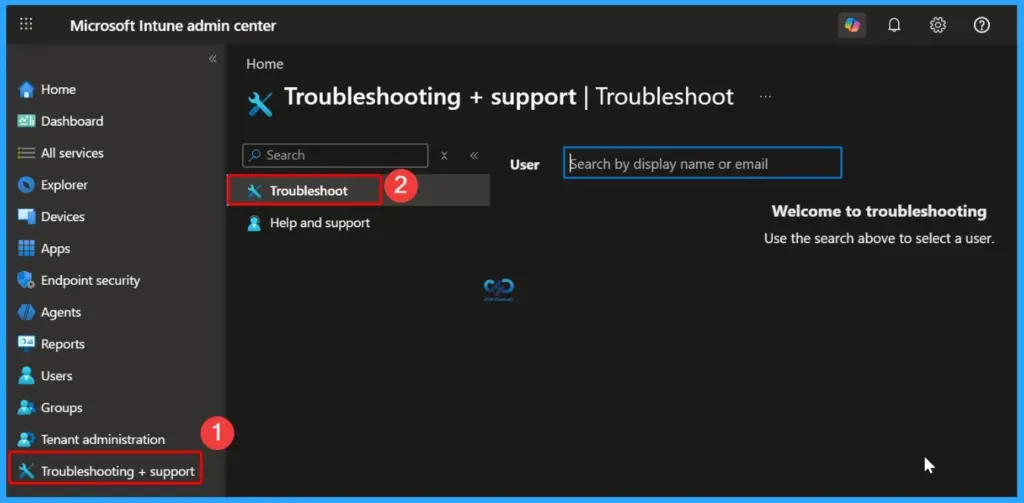Open Copilot from the top bar
The height and width of the screenshot is (503, 1024).
click(x=852, y=25)
